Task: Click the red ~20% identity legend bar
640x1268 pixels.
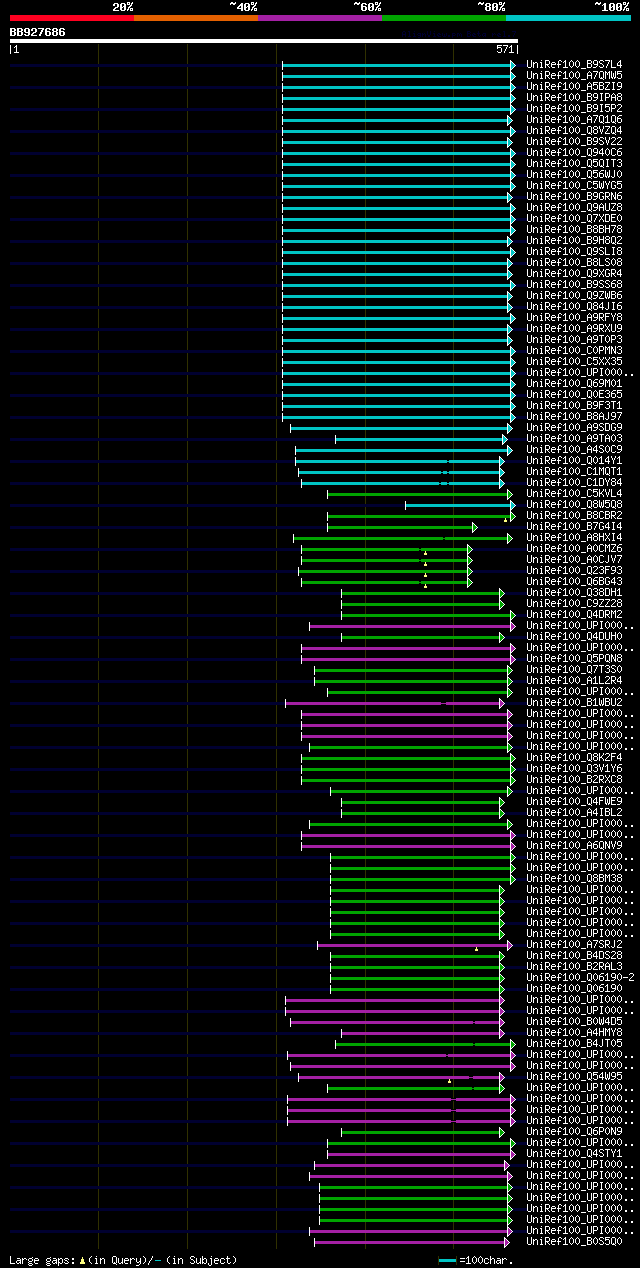Action: [x=72, y=18]
